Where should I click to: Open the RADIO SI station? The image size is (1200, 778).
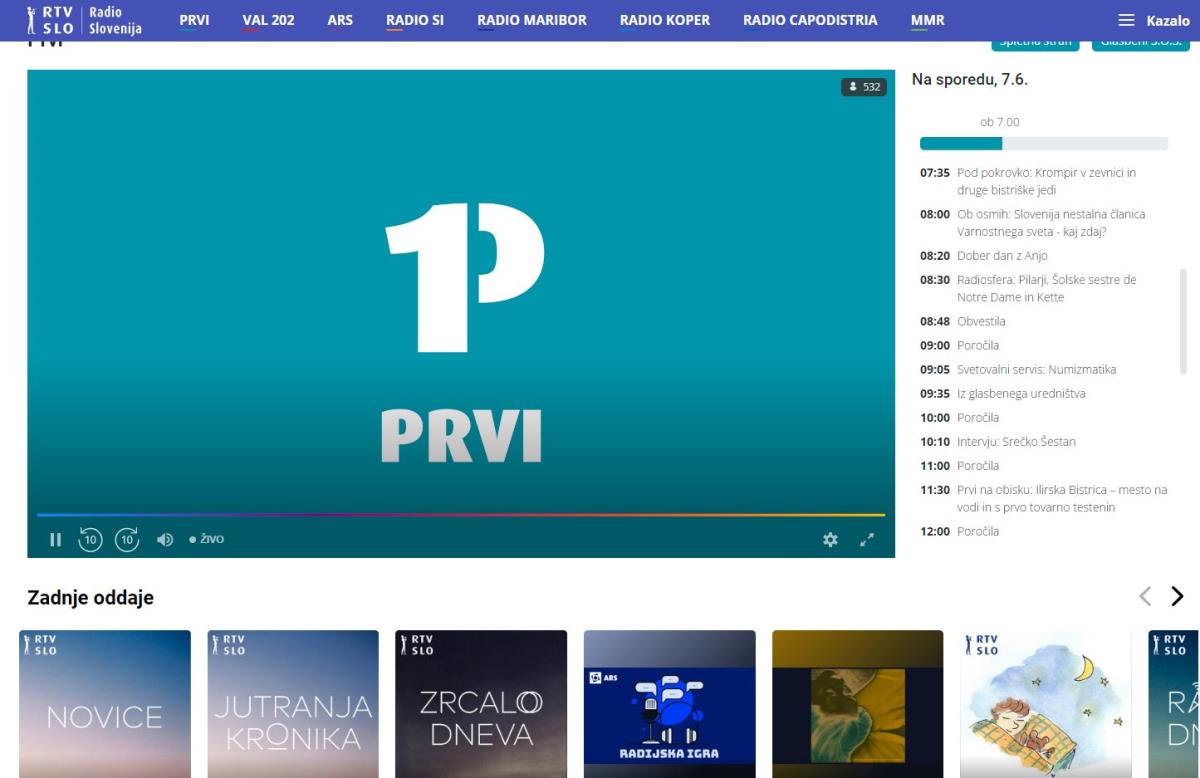click(x=415, y=20)
